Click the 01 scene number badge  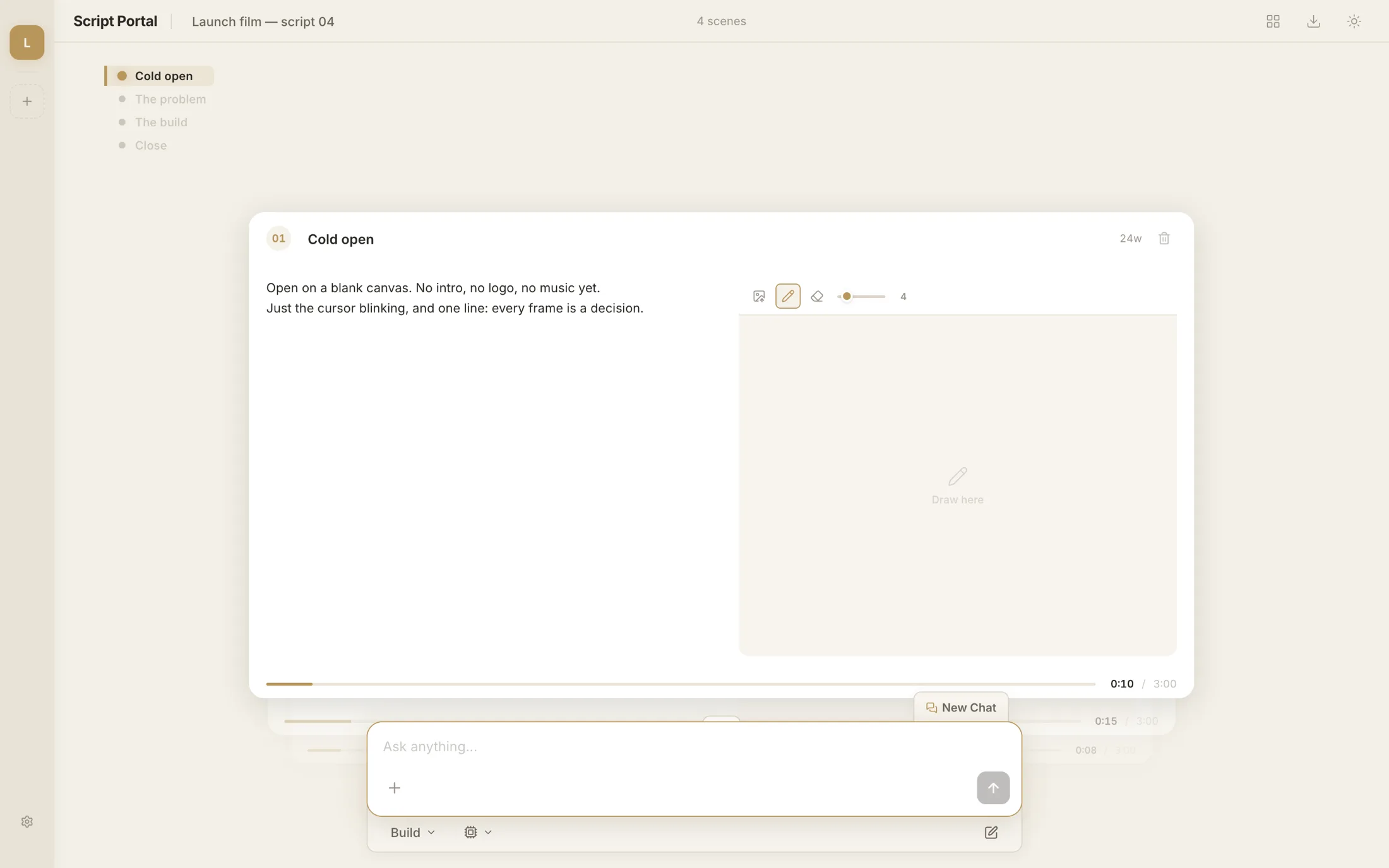tap(278, 239)
